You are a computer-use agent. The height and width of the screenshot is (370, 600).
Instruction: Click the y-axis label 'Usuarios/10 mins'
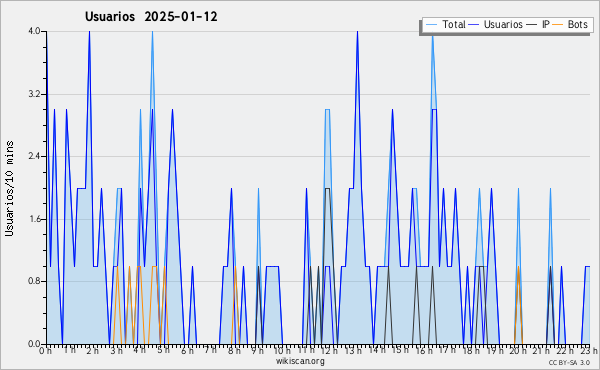pyautogui.click(x=9, y=189)
